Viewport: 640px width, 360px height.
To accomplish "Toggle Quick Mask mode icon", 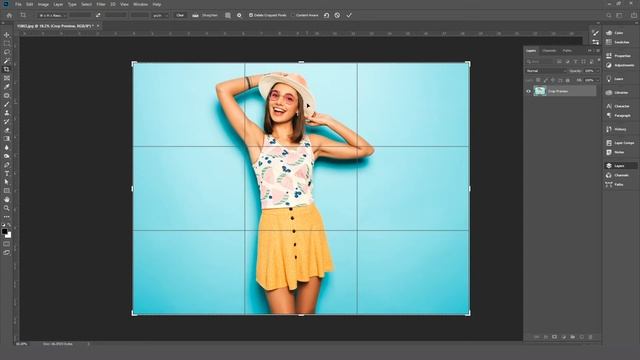I will (x=7, y=244).
